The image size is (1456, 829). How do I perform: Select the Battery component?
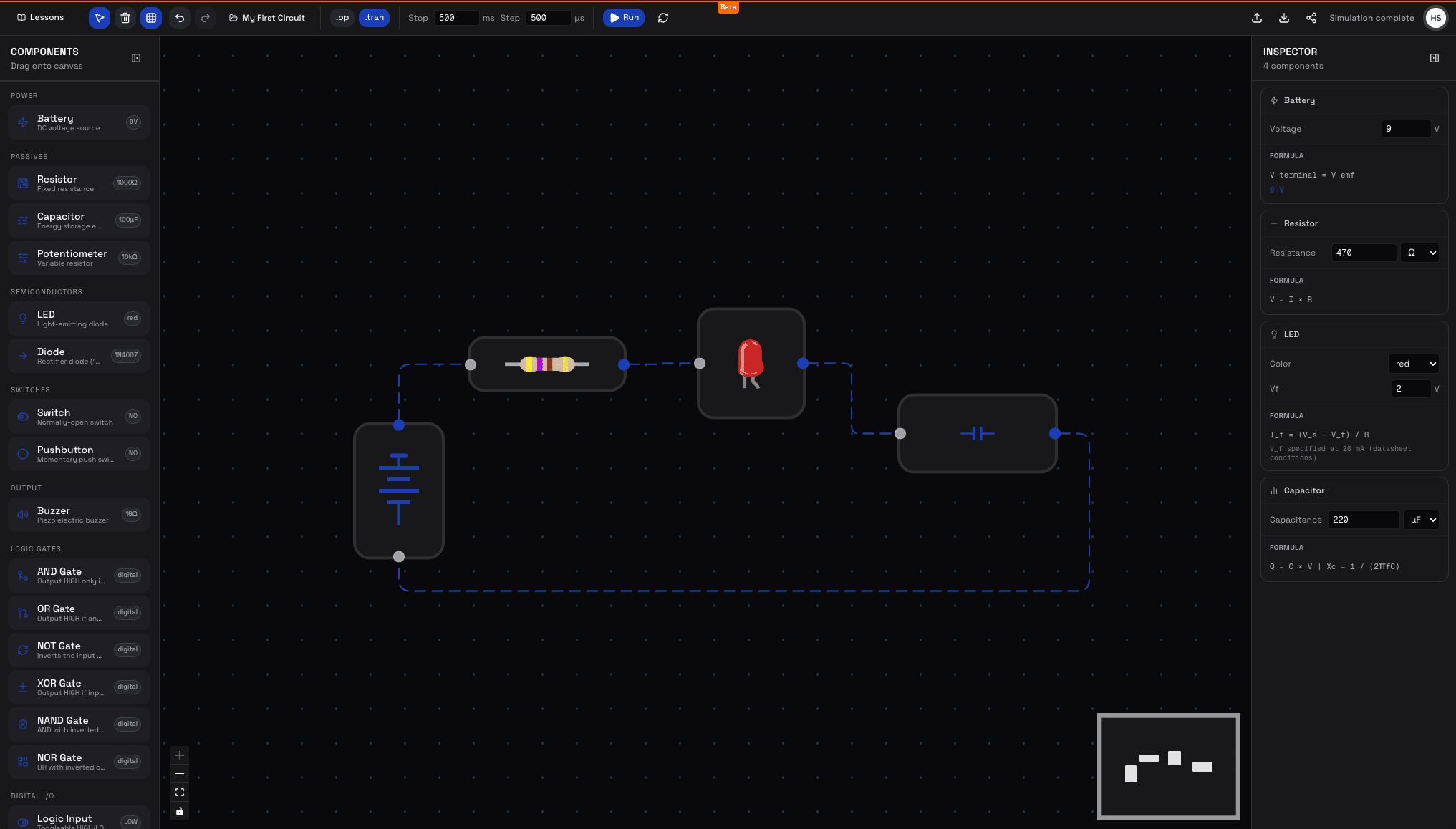click(79, 122)
